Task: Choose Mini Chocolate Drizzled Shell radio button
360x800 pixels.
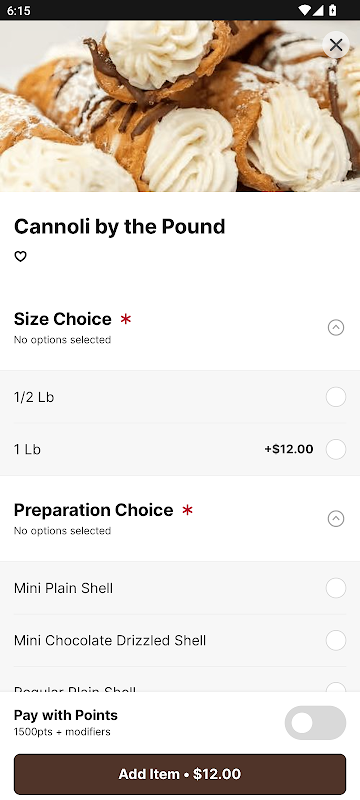Action: pos(336,640)
